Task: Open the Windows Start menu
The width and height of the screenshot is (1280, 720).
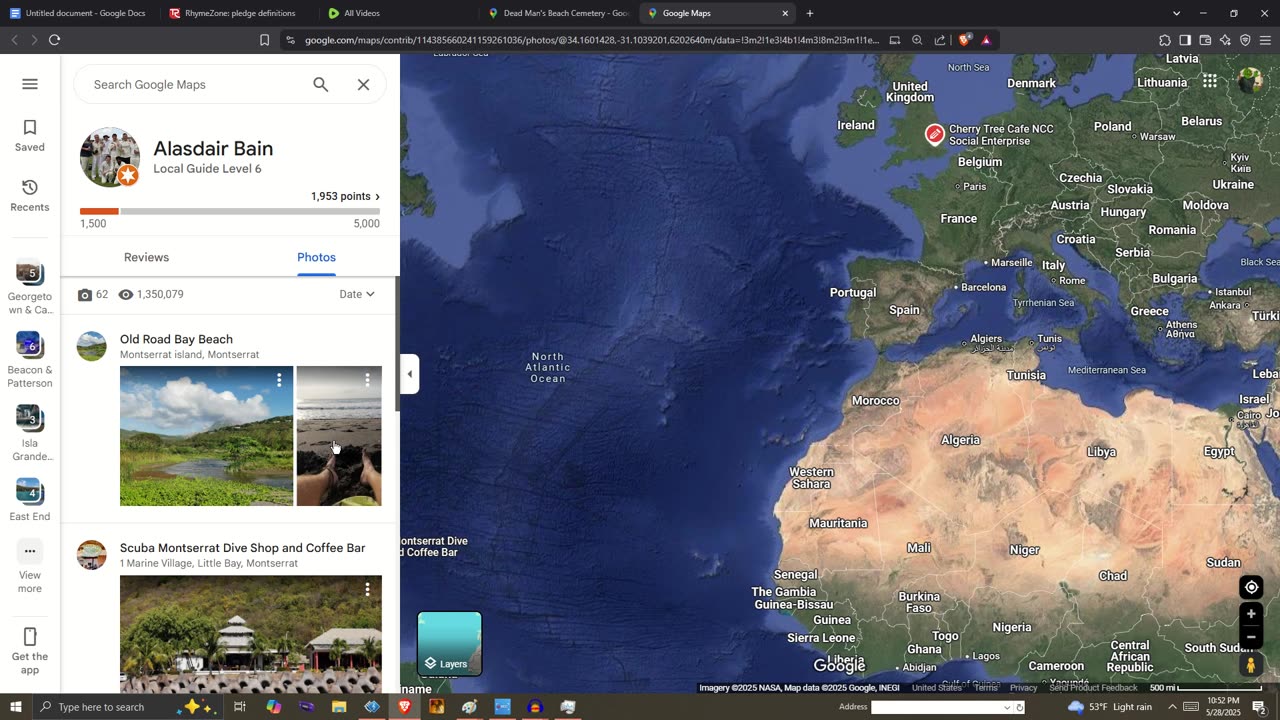Action: point(15,707)
